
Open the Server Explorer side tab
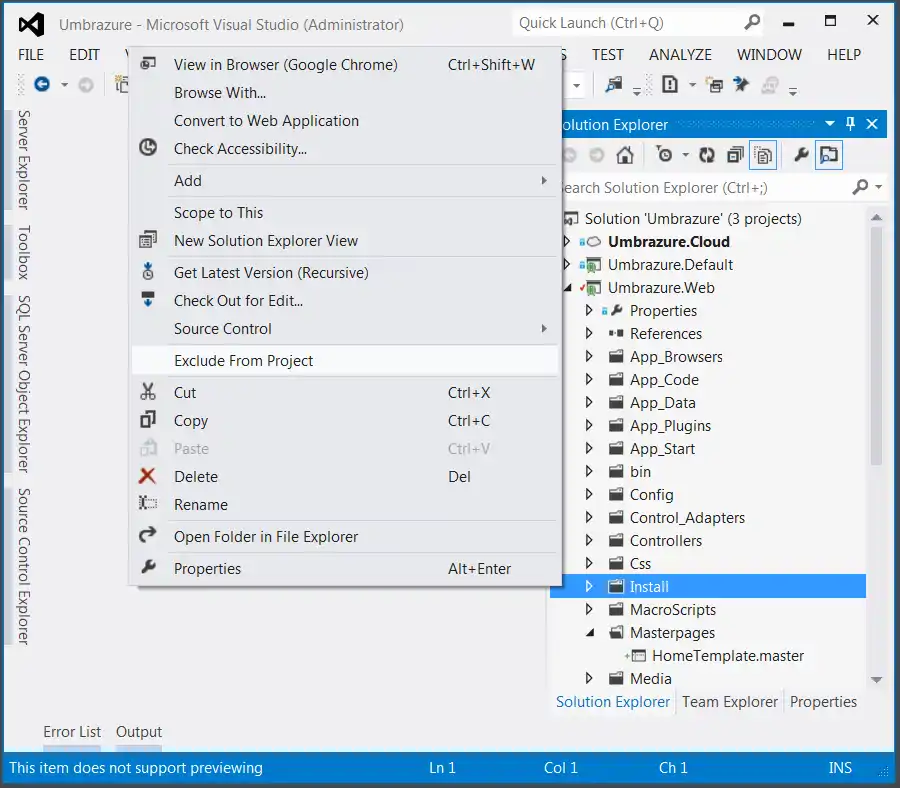click(23, 160)
